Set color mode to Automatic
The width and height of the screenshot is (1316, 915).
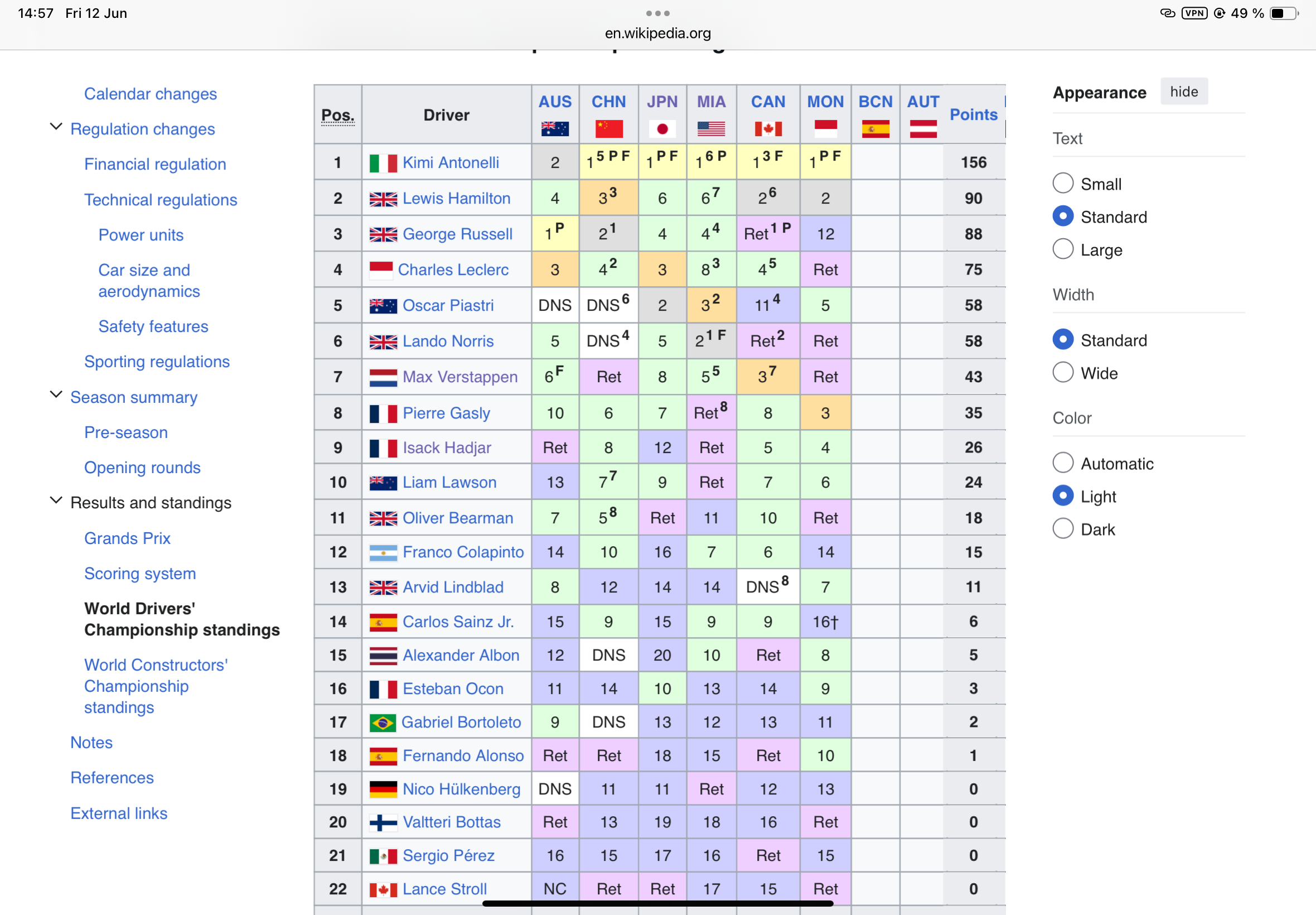pos(1063,463)
